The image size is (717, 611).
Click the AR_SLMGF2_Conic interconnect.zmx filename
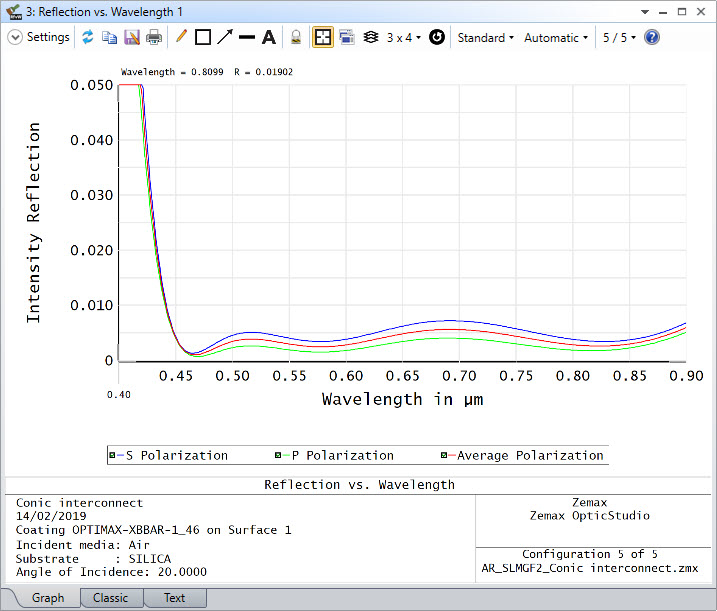(590, 568)
